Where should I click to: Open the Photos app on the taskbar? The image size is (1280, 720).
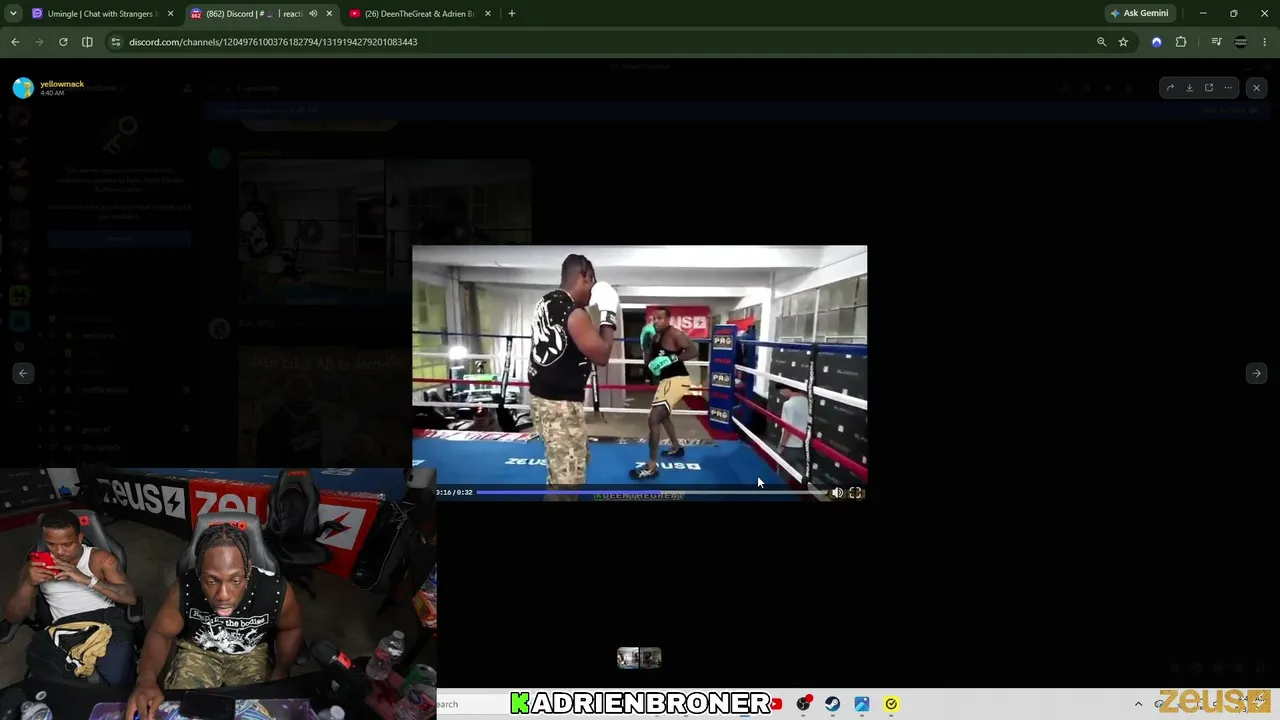pyautogui.click(x=862, y=704)
